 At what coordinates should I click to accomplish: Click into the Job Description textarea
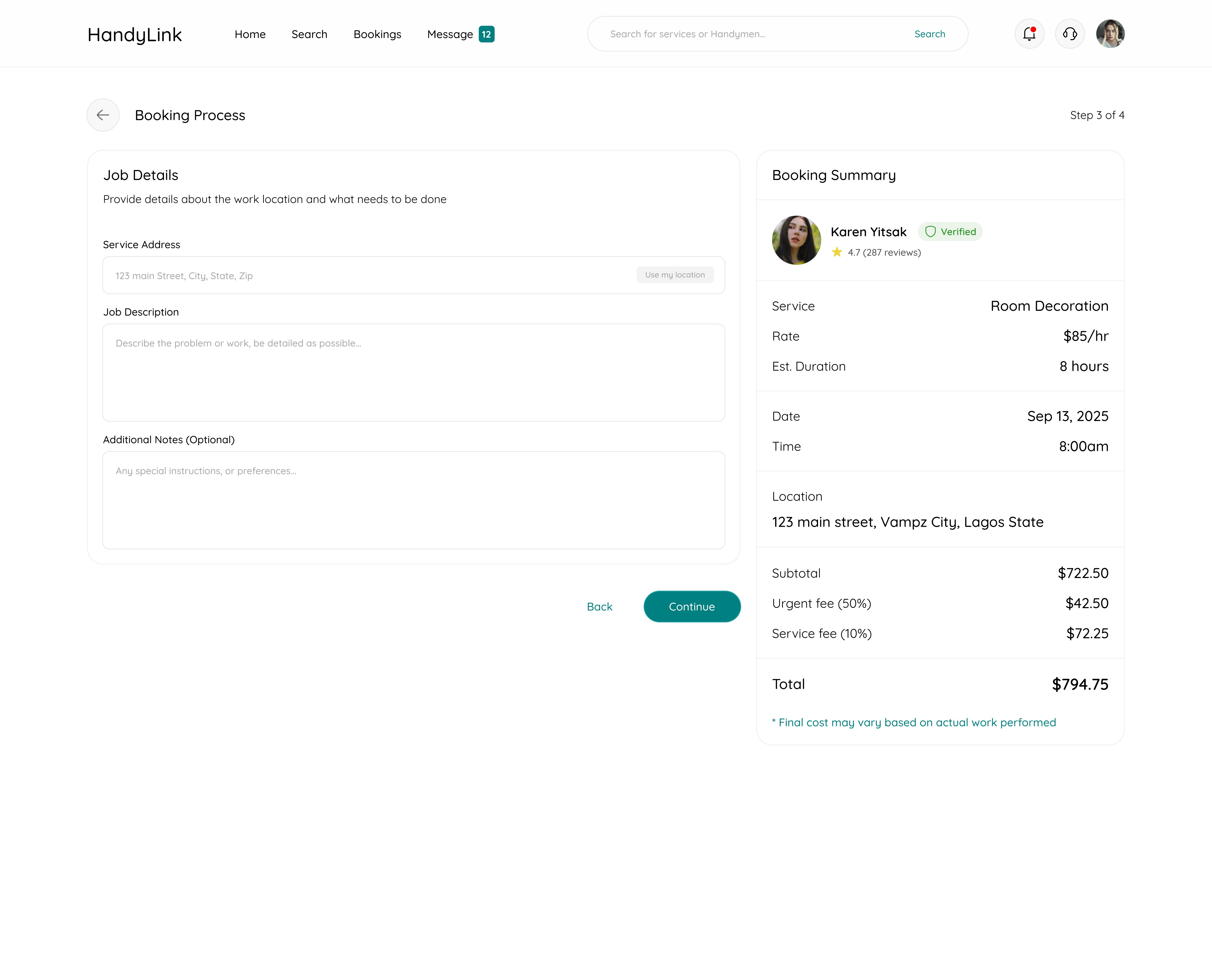(414, 373)
